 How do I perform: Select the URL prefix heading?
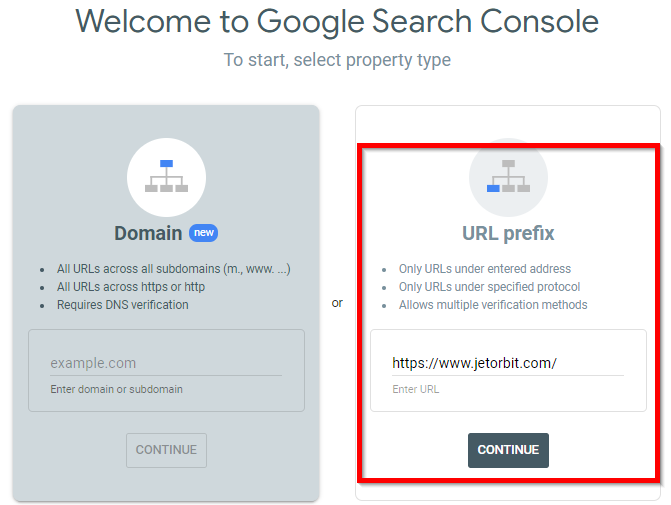508,234
